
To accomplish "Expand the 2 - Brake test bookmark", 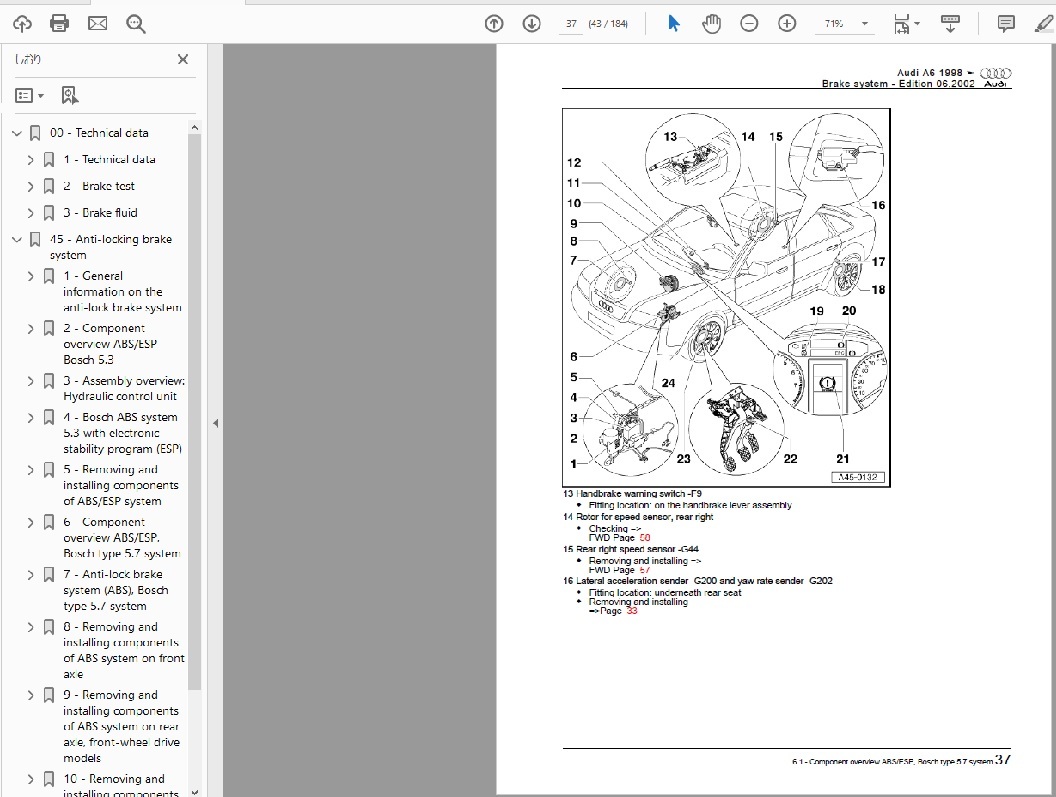I will tap(30, 187).
